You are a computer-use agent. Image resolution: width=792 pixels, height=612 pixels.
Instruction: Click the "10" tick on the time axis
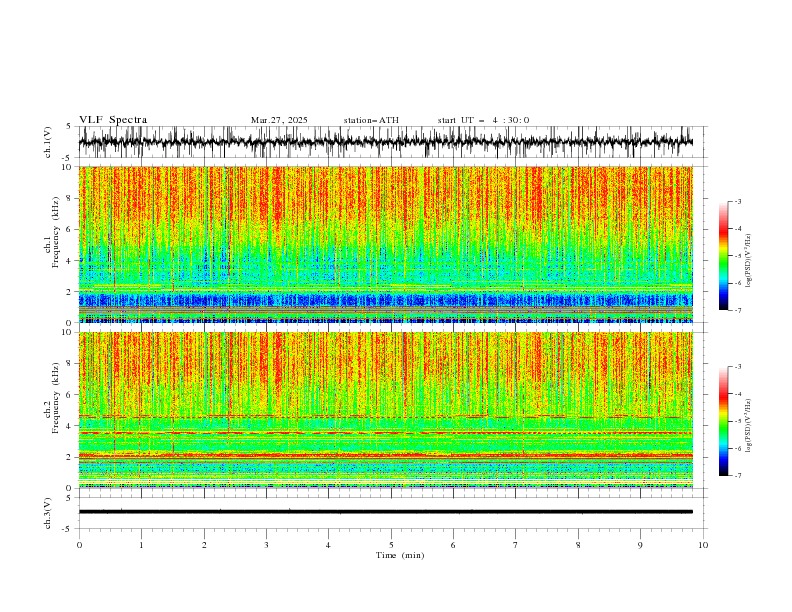703,545
